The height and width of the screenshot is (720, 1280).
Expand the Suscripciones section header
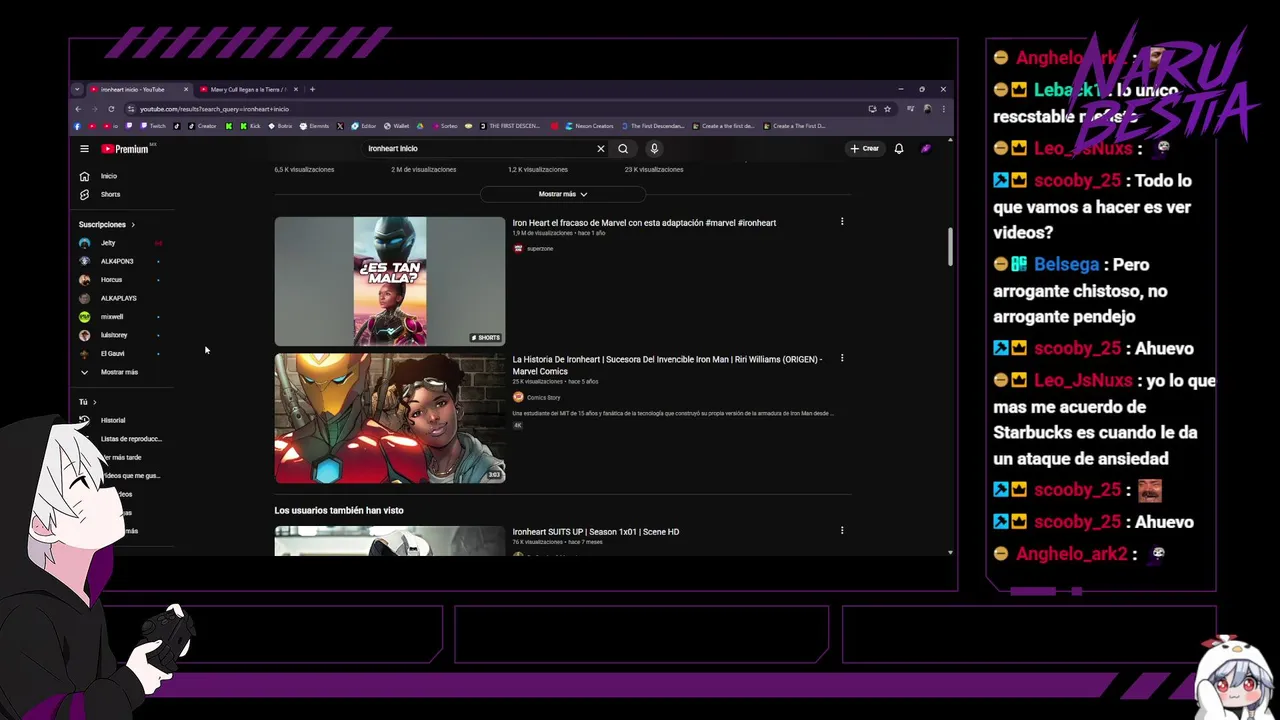coord(107,225)
